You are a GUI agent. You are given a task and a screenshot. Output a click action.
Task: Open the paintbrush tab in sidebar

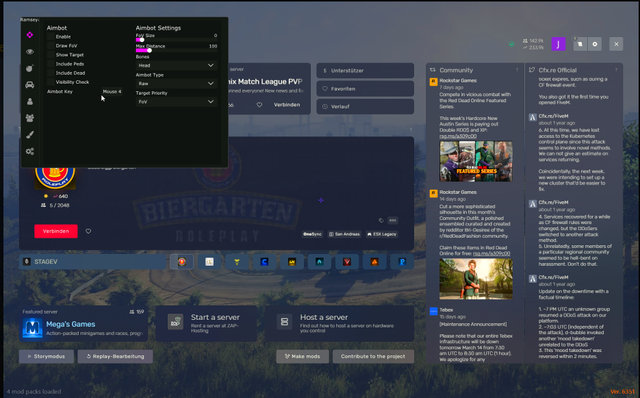pyautogui.click(x=30, y=135)
